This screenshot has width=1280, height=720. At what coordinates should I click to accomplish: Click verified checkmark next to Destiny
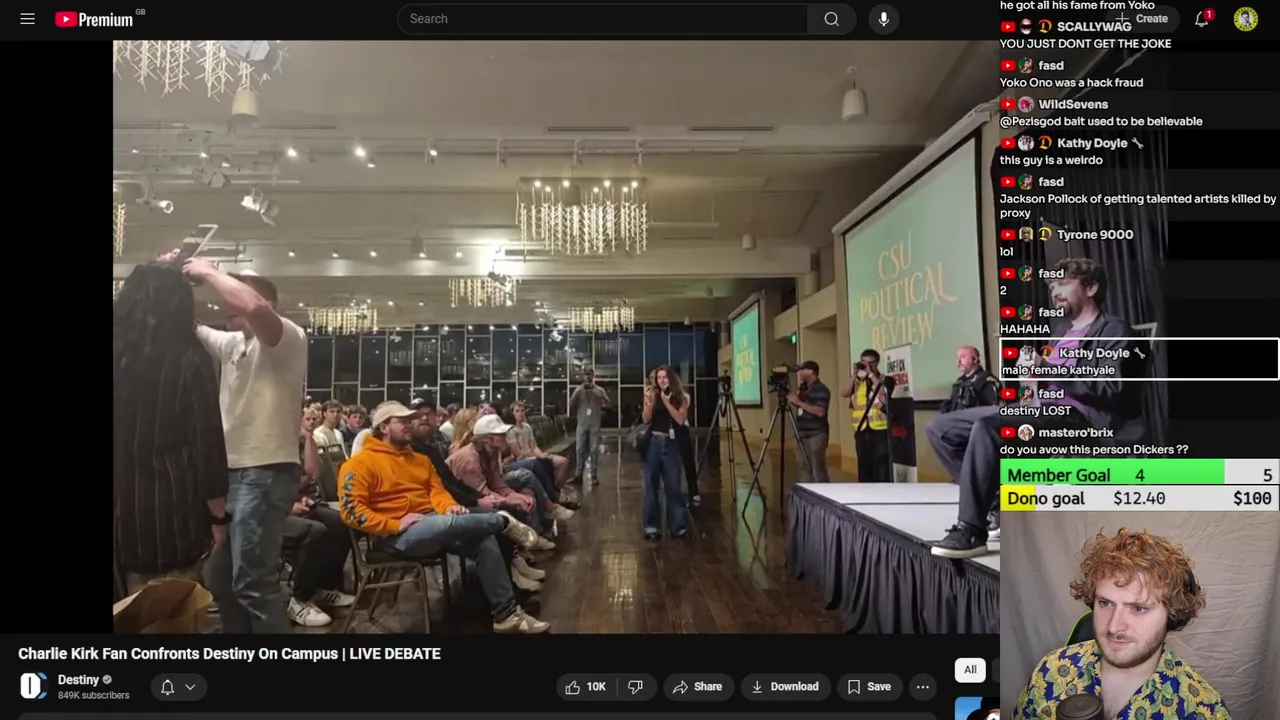[x=108, y=680]
